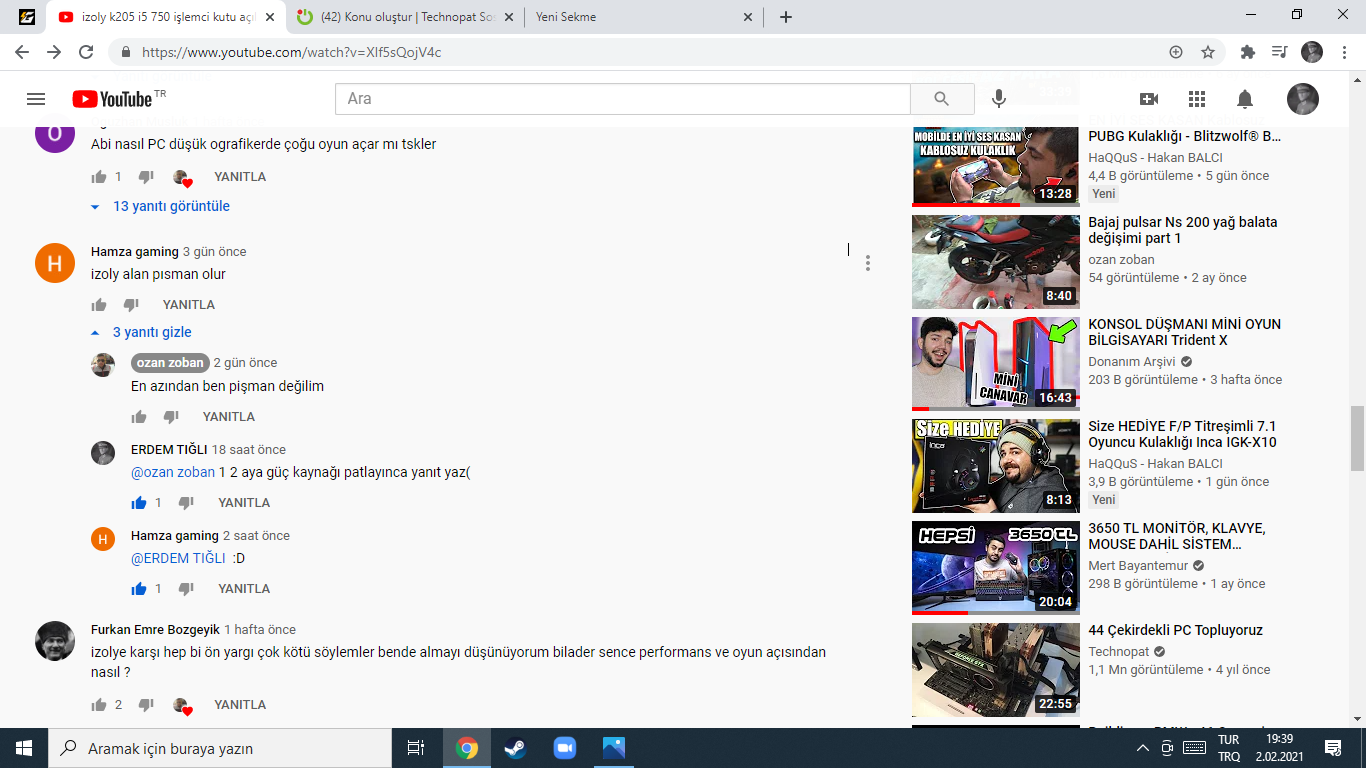Click the page vertical scrollbar thumb
Image resolution: width=1366 pixels, height=768 pixels.
pos(1357,438)
